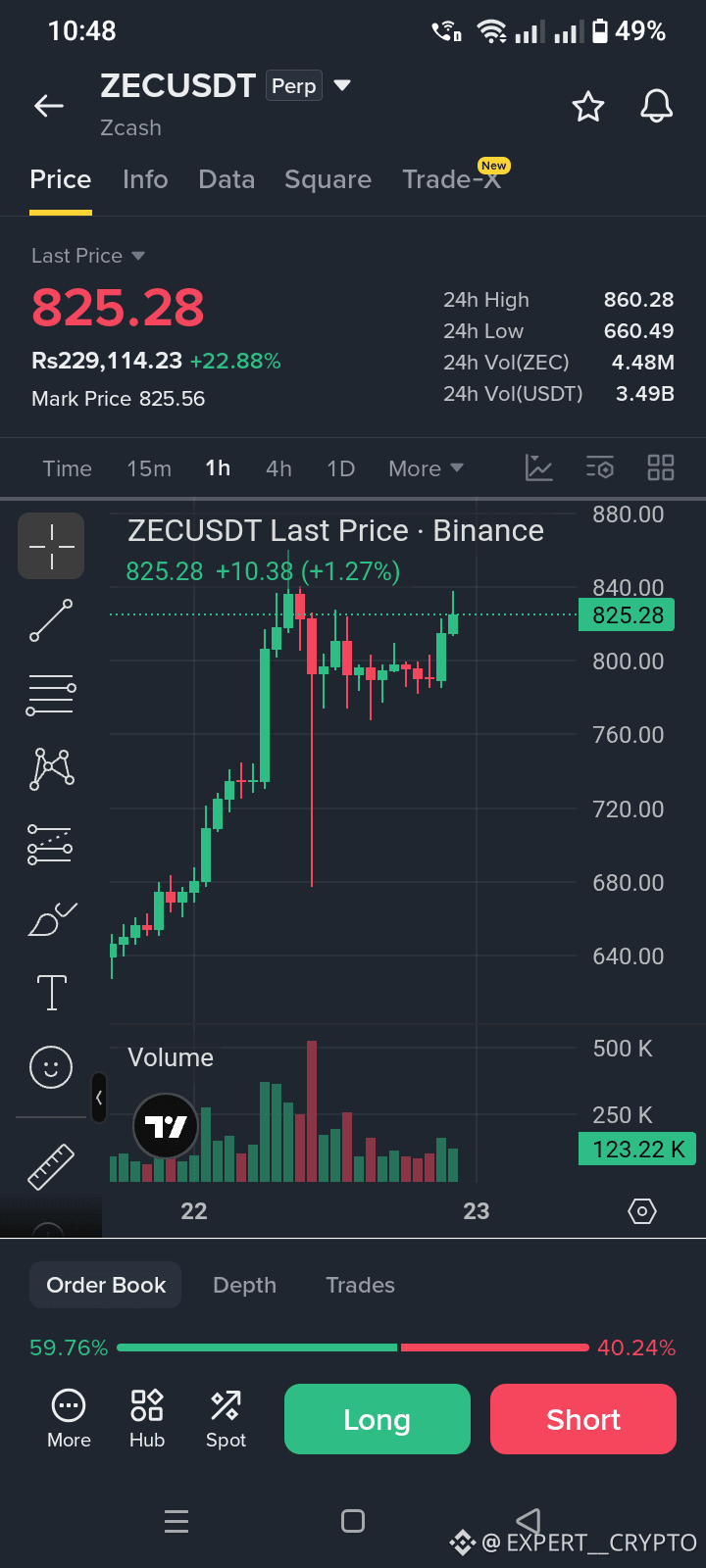Viewport: 706px width, 1568px height.
Task: Click the TradingView logo
Action: (x=166, y=1127)
